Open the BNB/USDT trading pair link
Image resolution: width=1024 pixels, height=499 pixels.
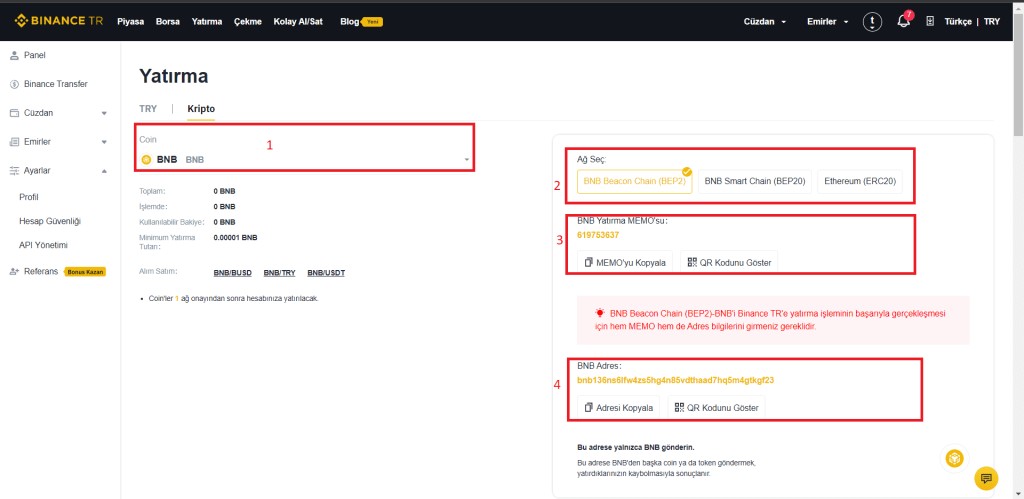pyautogui.click(x=326, y=273)
